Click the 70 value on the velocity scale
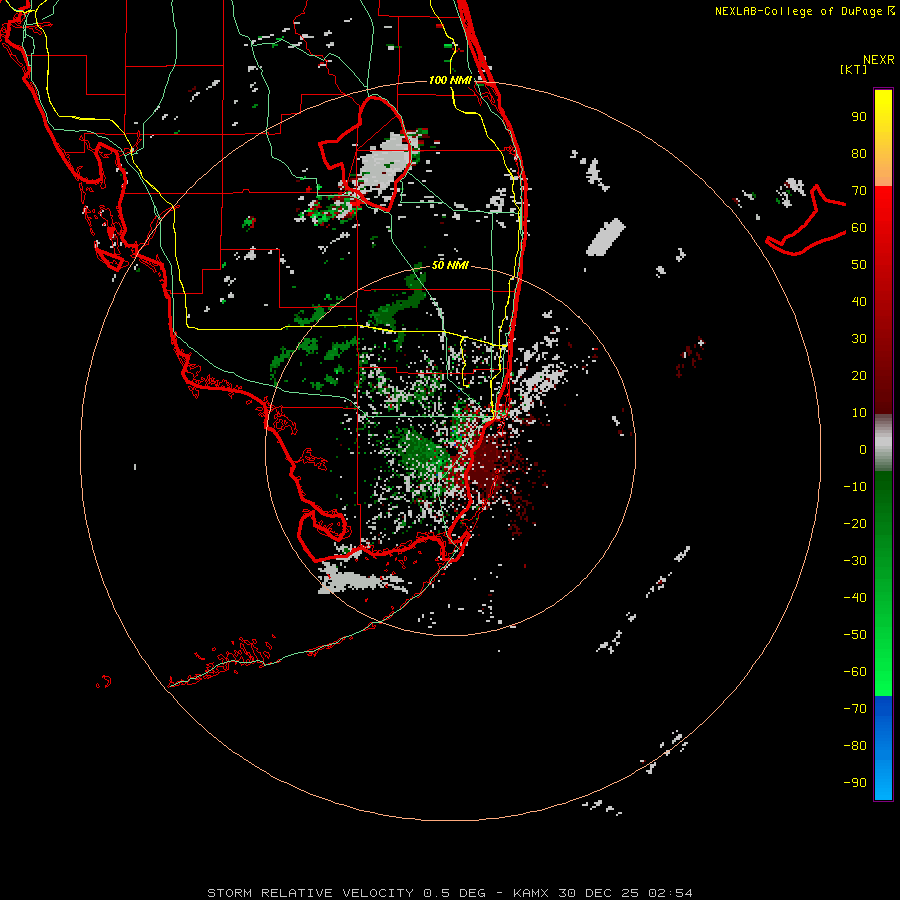The image size is (900, 900). pyautogui.click(x=859, y=191)
